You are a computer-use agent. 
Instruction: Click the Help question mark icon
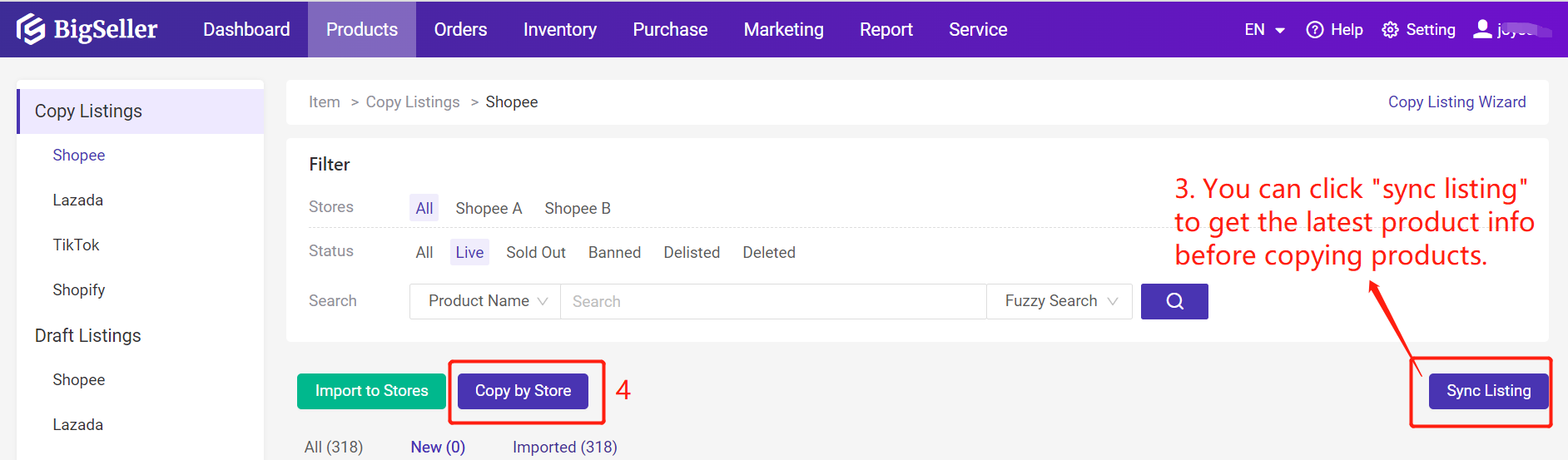1315,30
